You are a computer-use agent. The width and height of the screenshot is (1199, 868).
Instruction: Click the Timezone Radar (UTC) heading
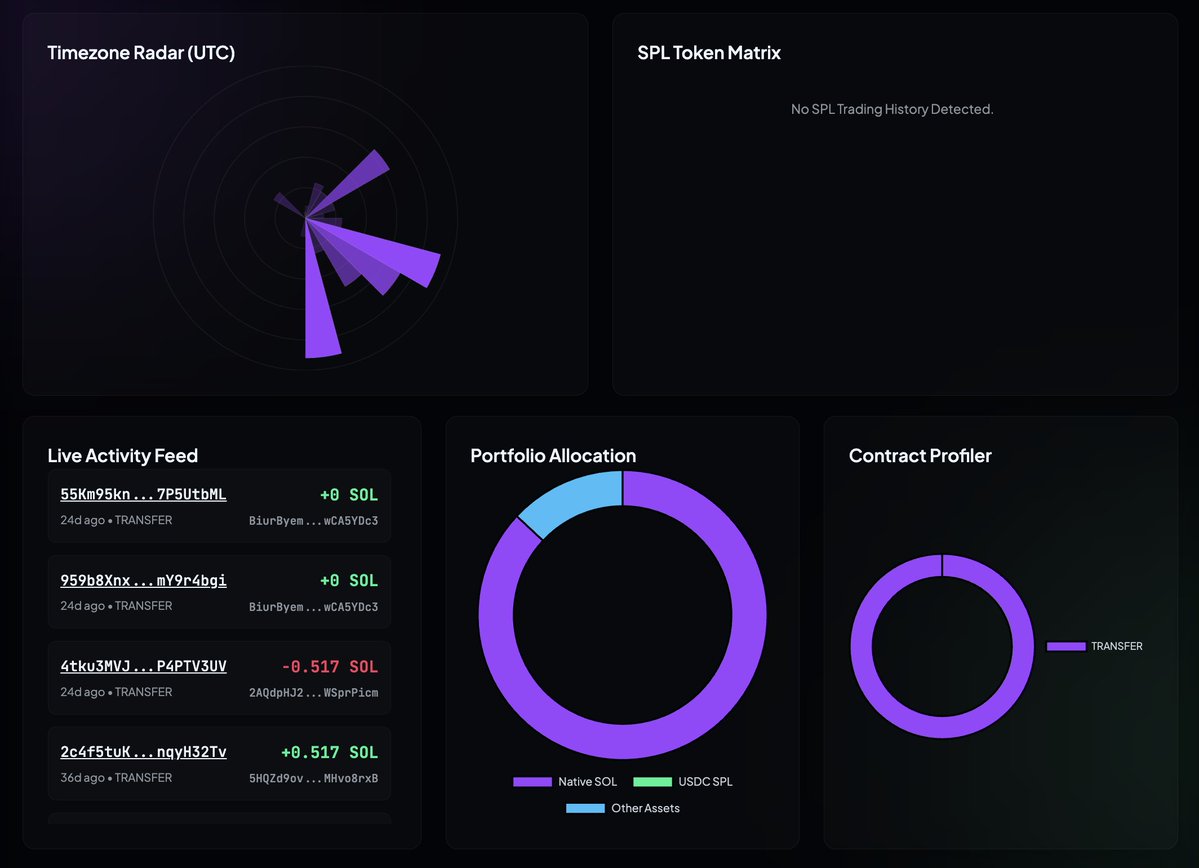(141, 53)
